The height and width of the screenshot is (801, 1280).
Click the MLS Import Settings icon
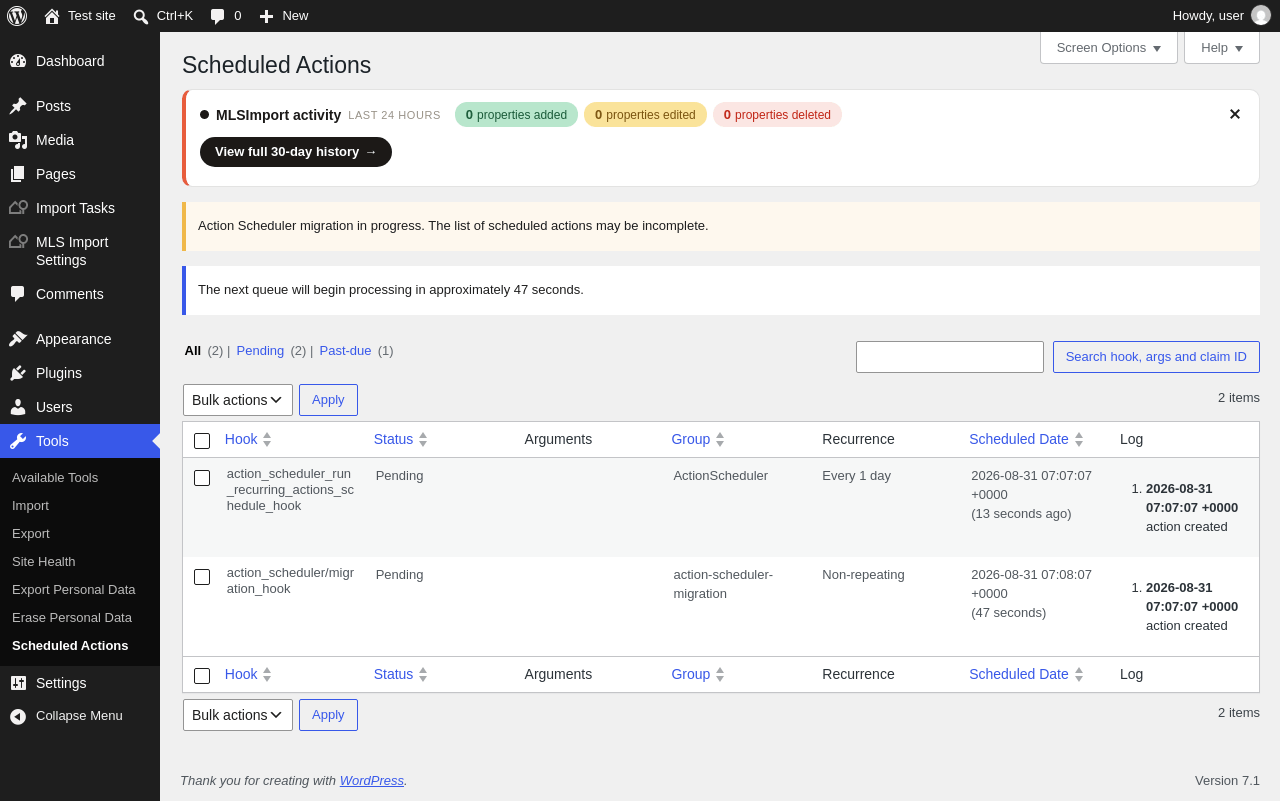click(x=18, y=242)
